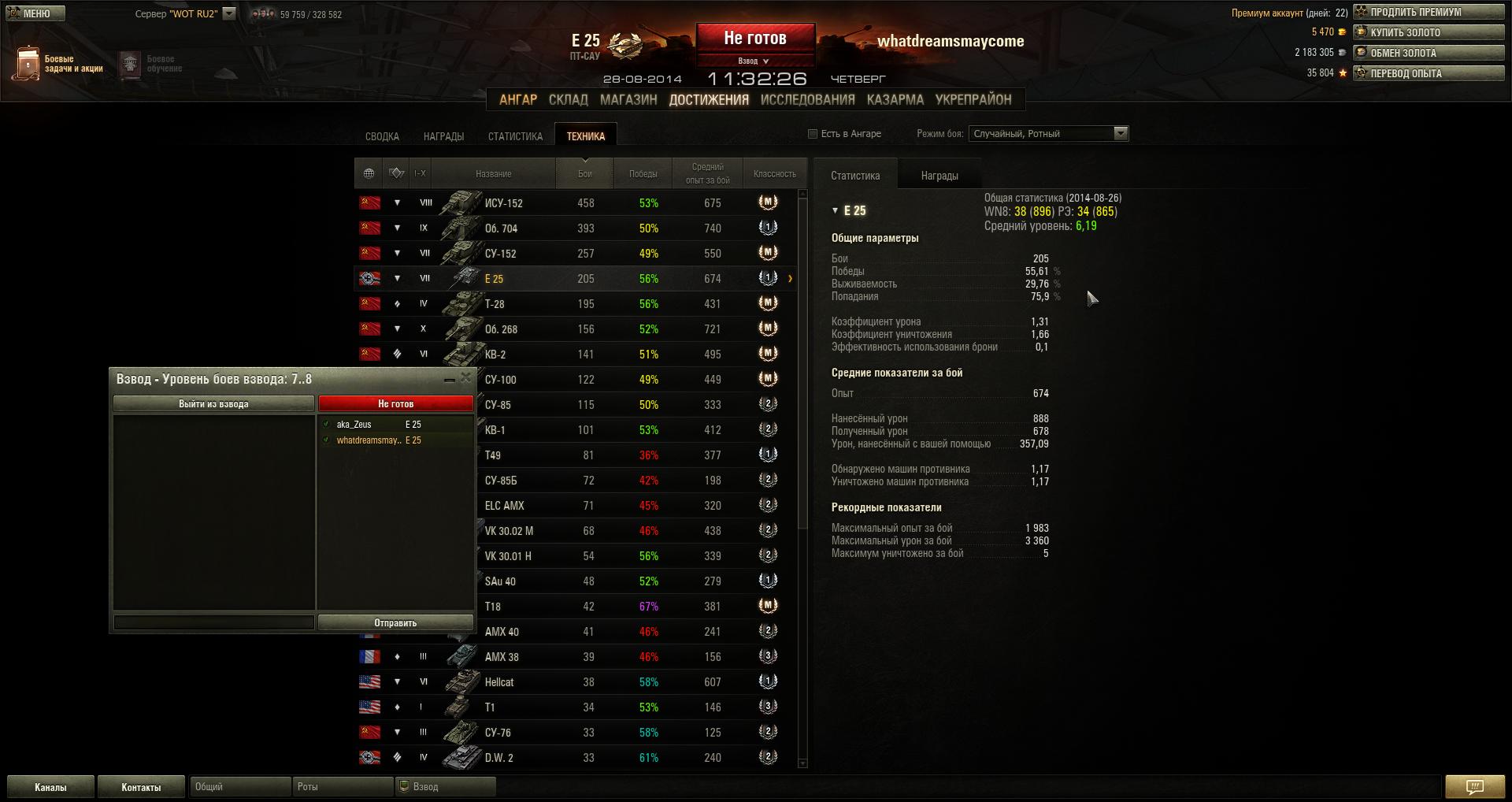Select the Hellcat tank row icon
This screenshot has width=1512, height=802.
[x=462, y=681]
